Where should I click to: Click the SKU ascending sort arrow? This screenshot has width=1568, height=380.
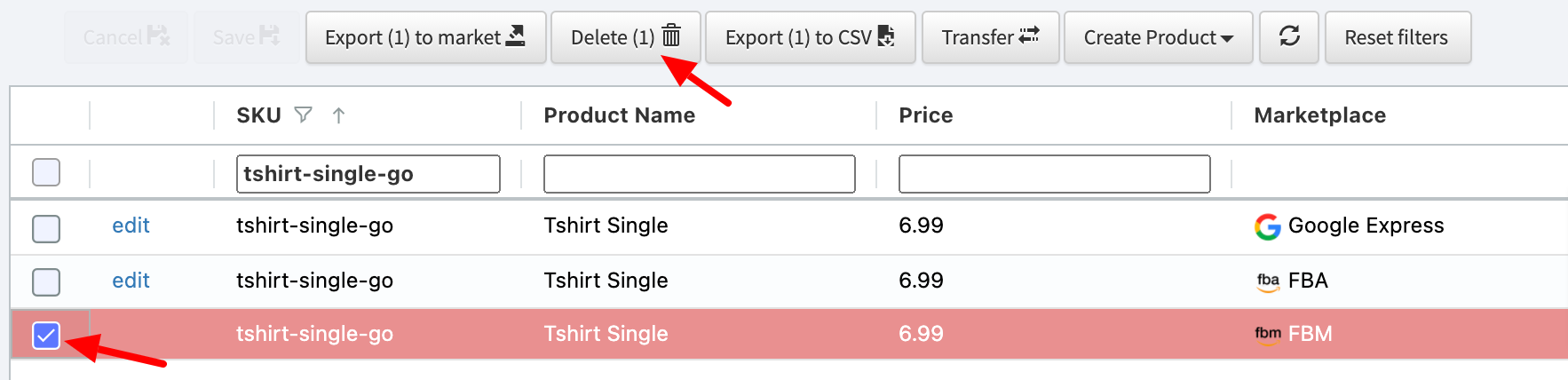point(338,115)
